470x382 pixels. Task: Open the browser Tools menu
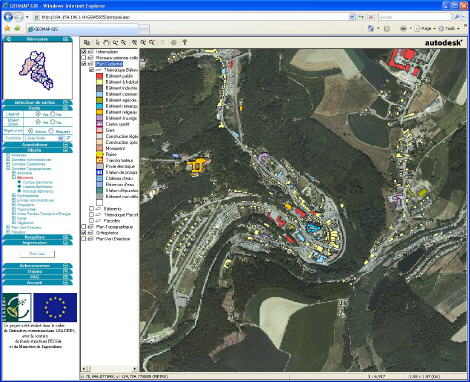pyautogui.click(x=449, y=29)
